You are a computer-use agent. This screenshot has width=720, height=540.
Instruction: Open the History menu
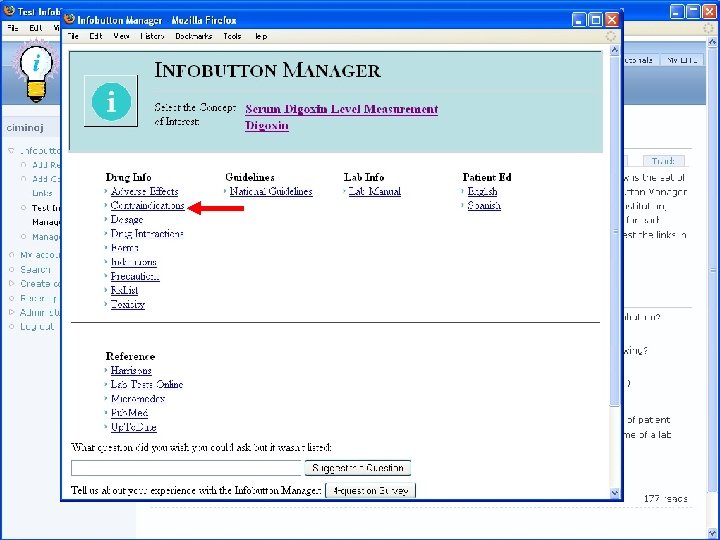152,36
